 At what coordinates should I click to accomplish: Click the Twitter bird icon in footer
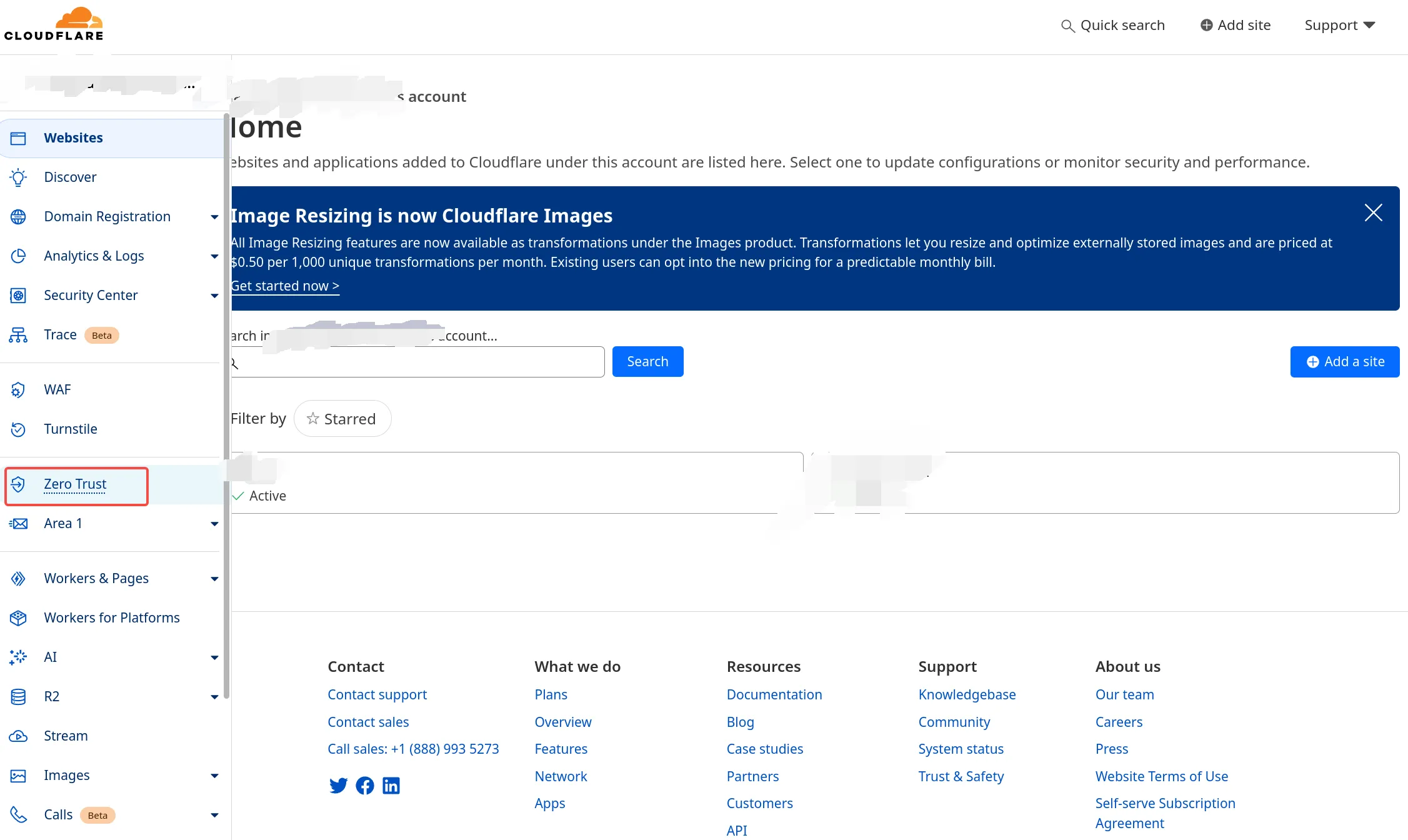click(338, 786)
